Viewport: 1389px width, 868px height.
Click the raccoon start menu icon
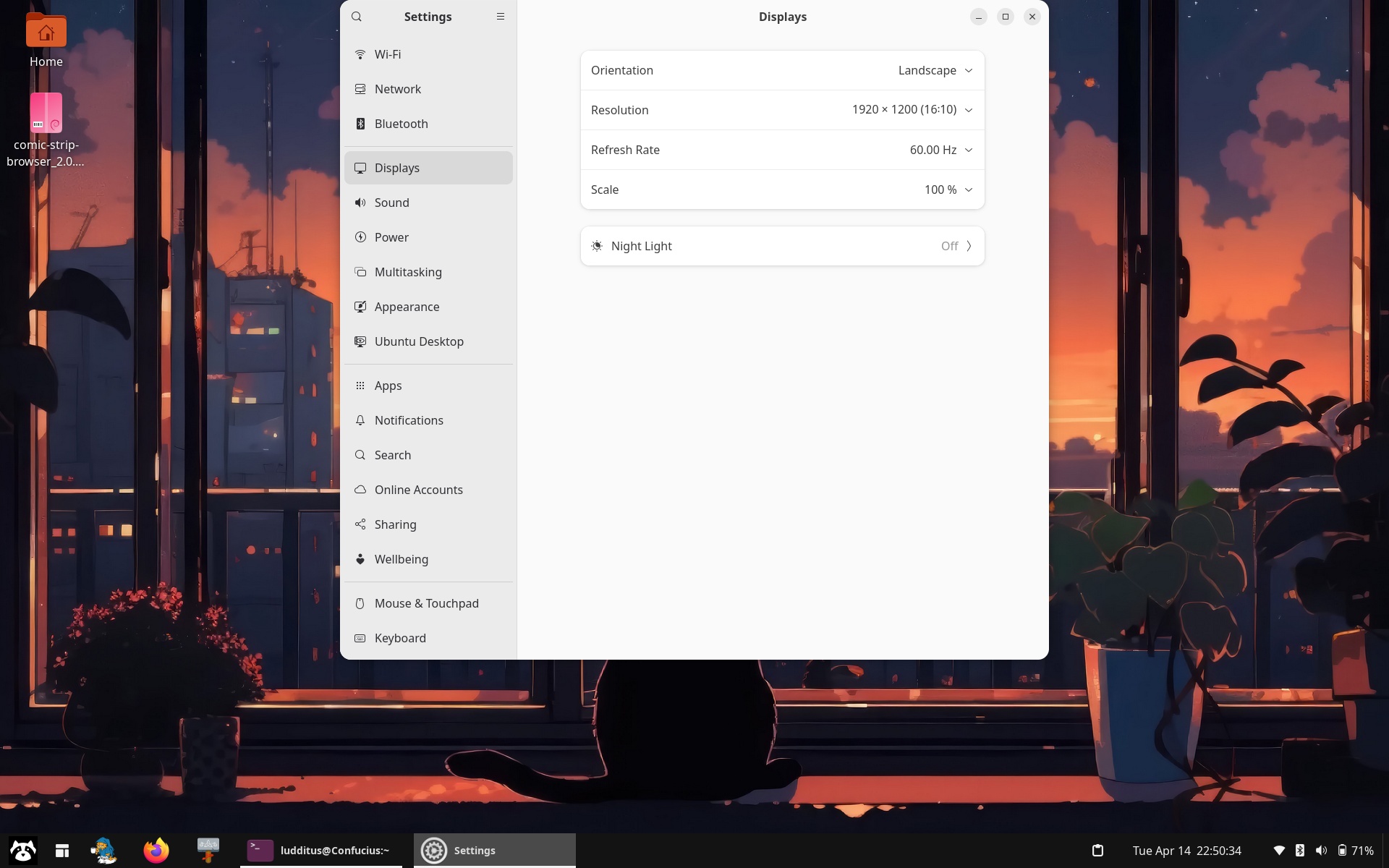coord(22,850)
